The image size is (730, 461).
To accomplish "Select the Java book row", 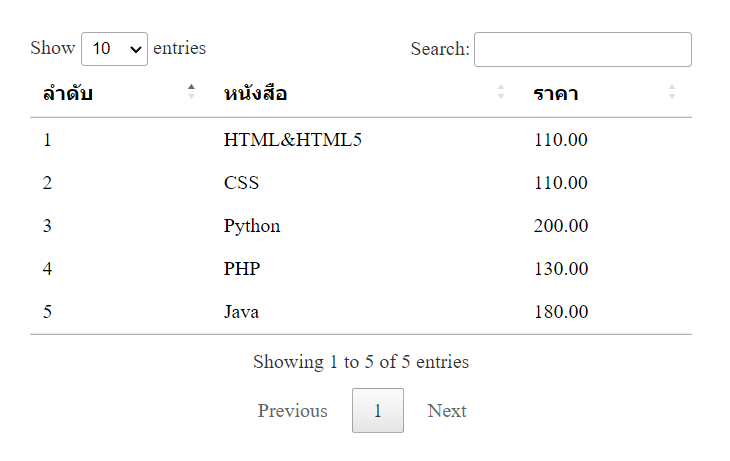I will (241, 312).
